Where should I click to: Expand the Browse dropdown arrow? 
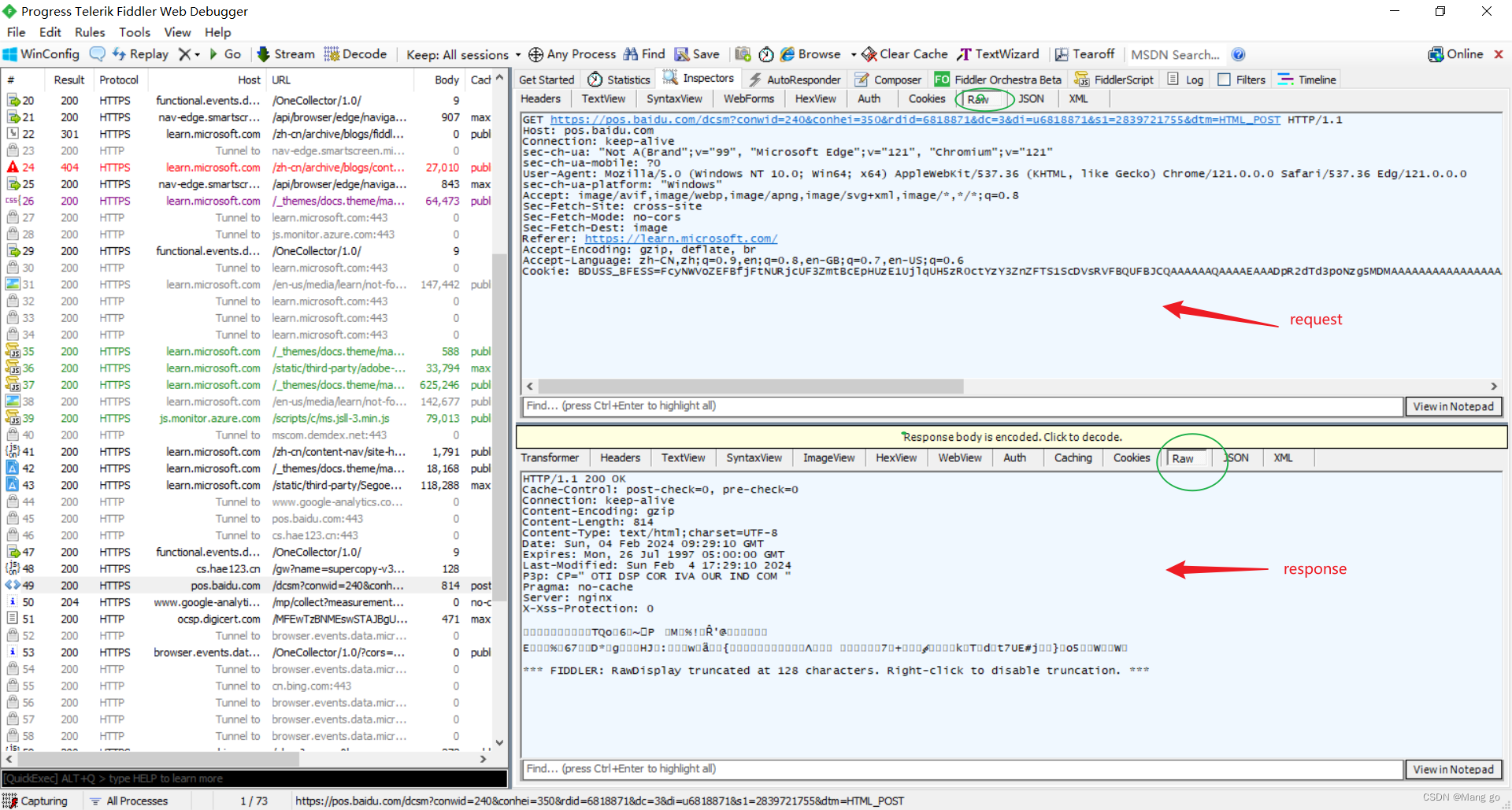coord(854,54)
